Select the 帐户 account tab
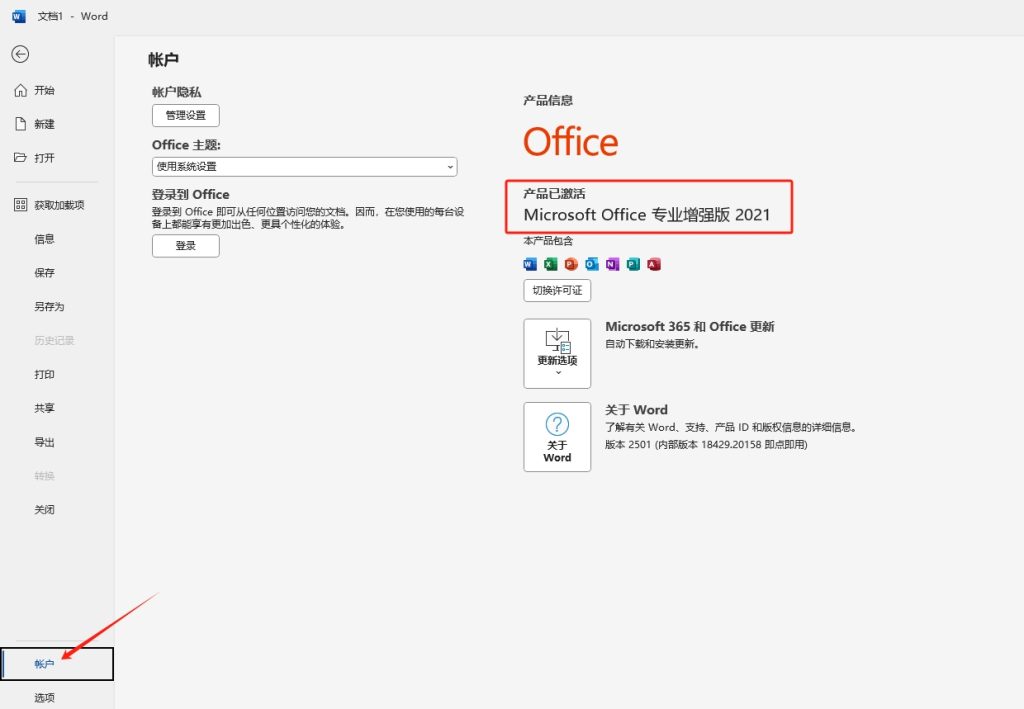 point(57,664)
